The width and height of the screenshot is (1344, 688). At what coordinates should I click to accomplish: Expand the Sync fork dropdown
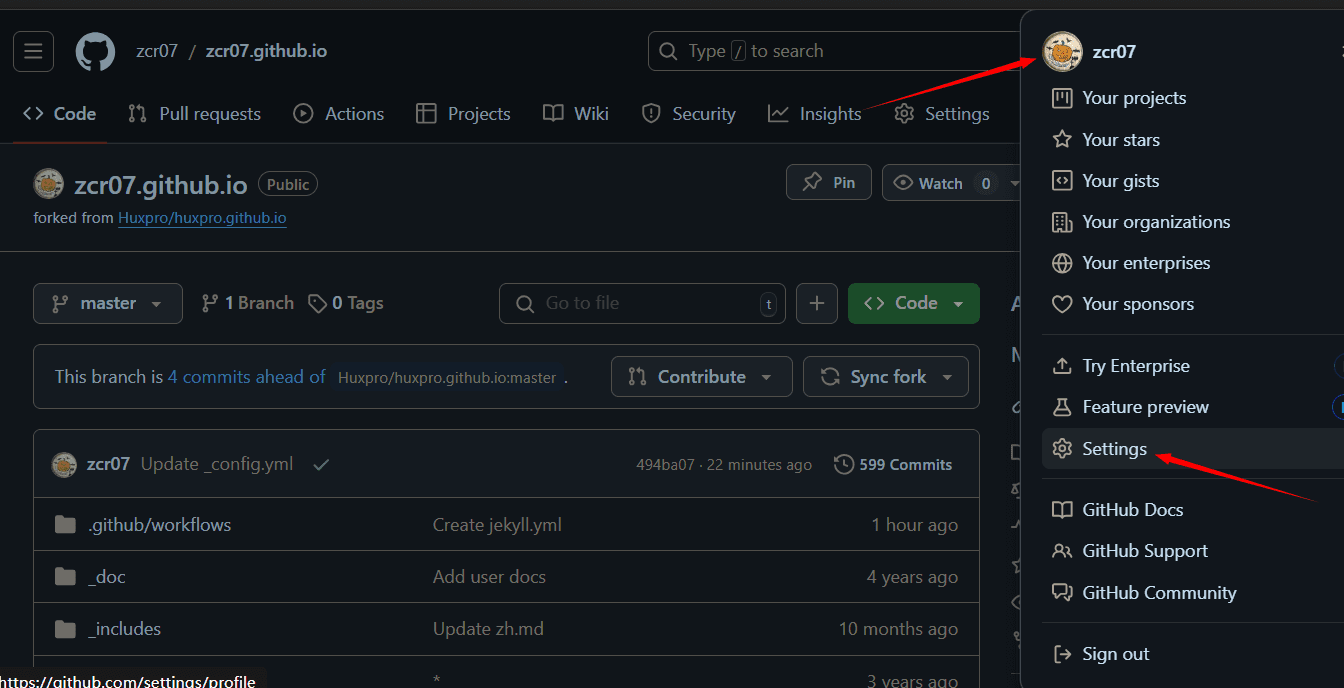tap(885, 377)
